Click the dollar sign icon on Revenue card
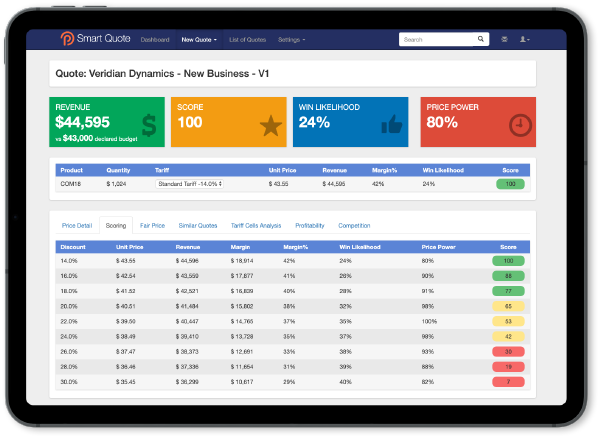Image resolution: width=600 pixels, height=438 pixels. [x=149, y=125]
